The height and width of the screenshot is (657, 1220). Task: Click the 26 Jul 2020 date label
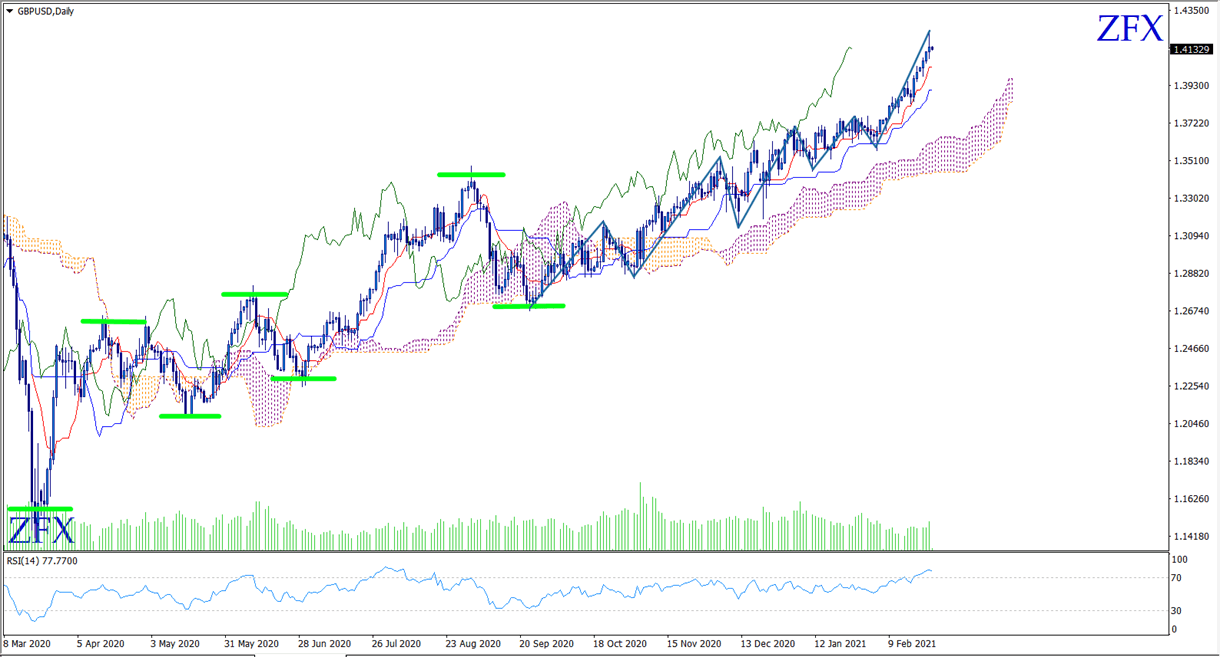coord(397,644)
